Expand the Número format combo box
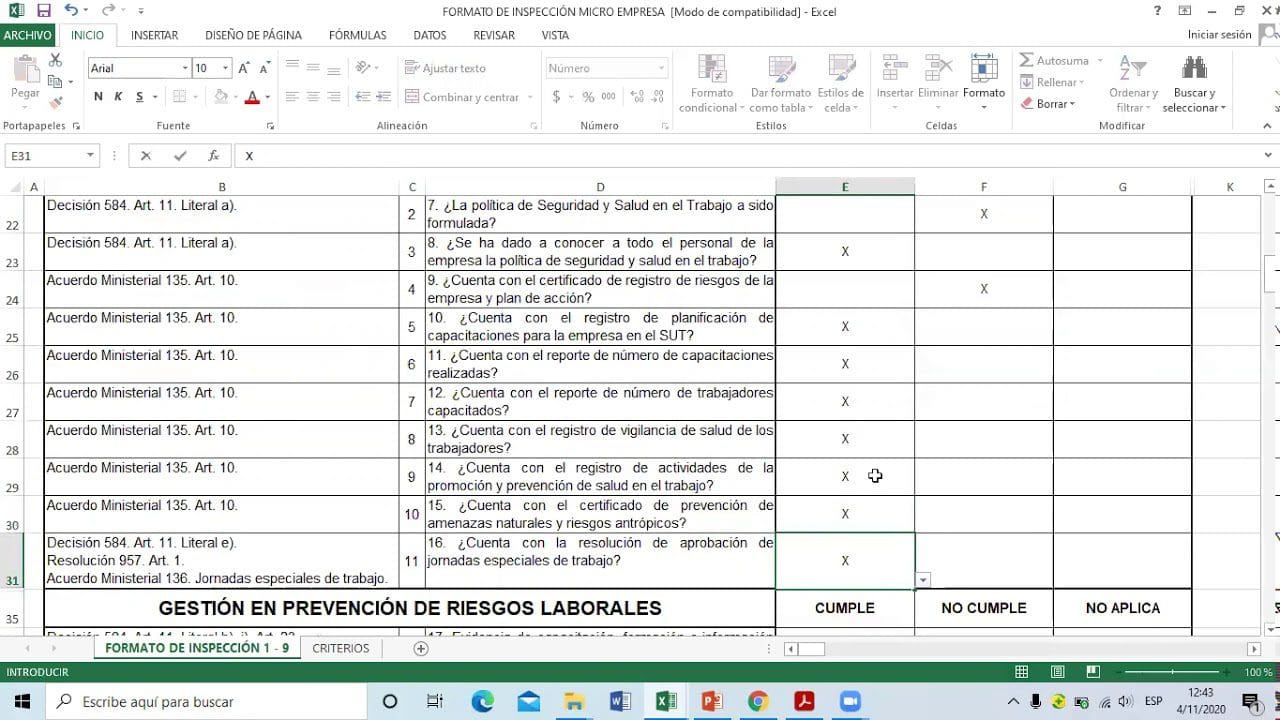 coord(661,68)
